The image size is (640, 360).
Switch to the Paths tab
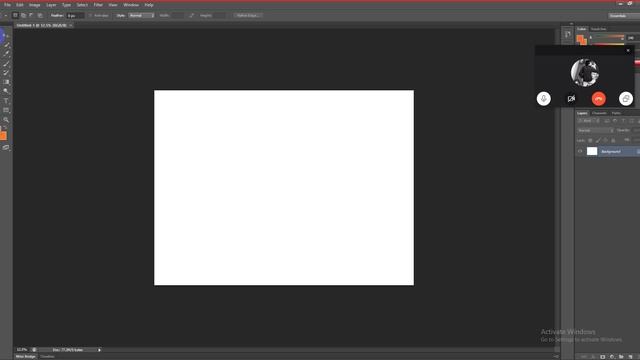616,113
